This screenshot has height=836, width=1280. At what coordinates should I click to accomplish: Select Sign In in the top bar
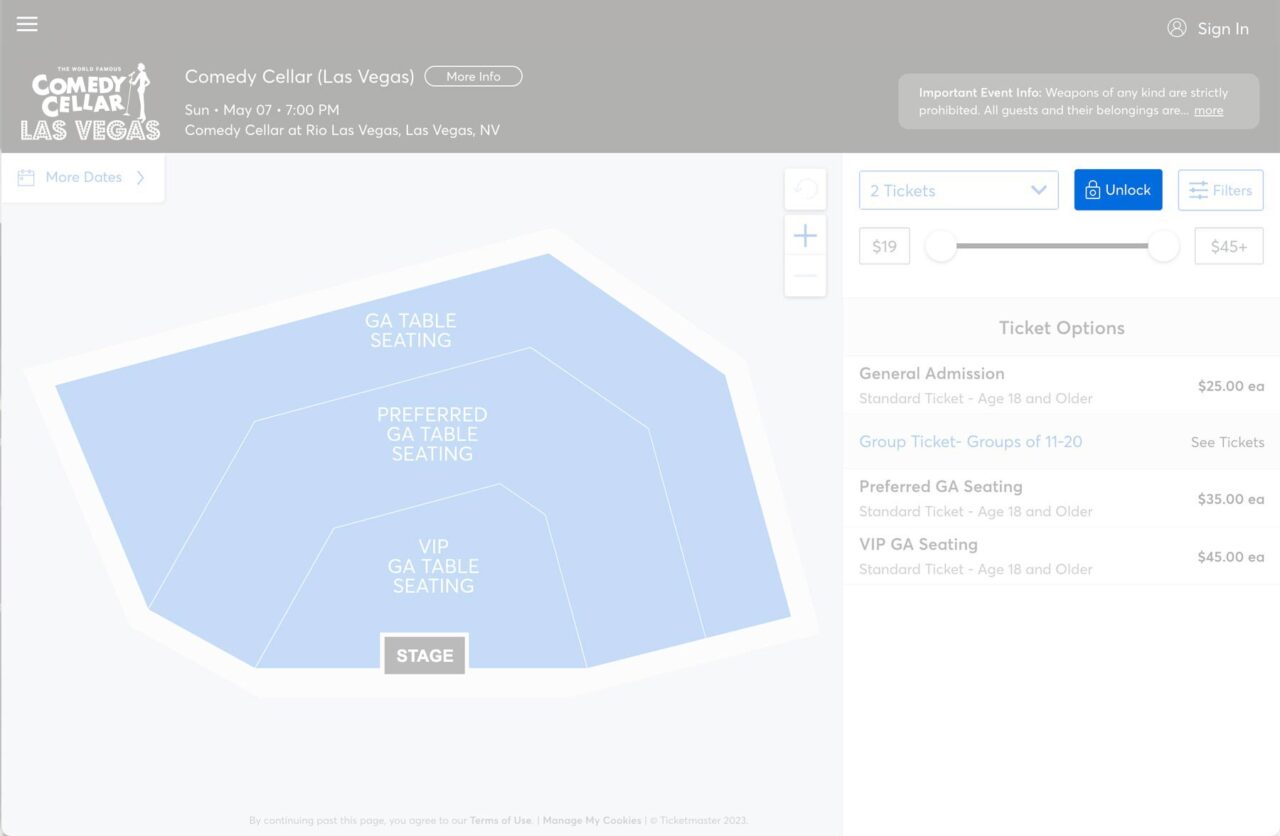1222,29
